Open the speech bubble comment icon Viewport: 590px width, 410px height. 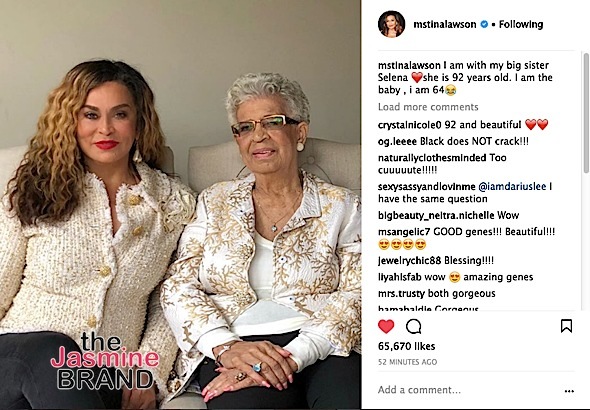pos(413,326)
